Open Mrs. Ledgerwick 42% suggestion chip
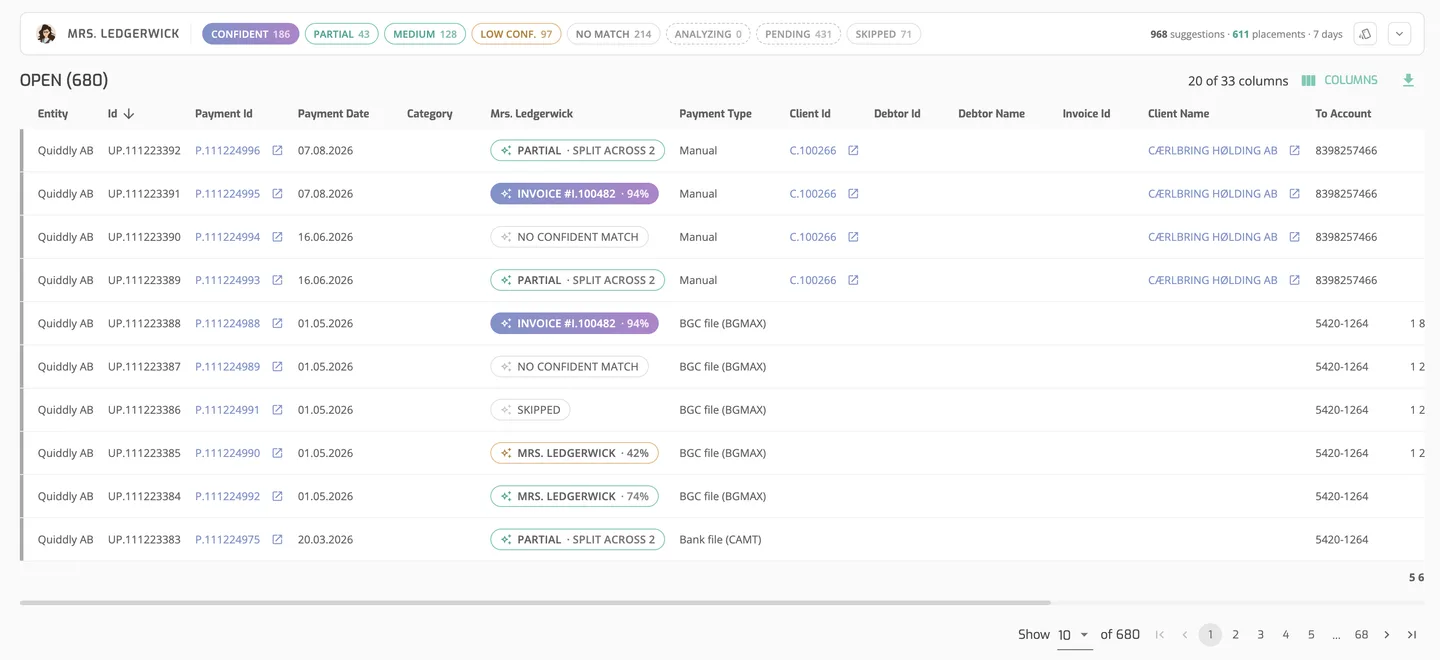 [574, 453]
